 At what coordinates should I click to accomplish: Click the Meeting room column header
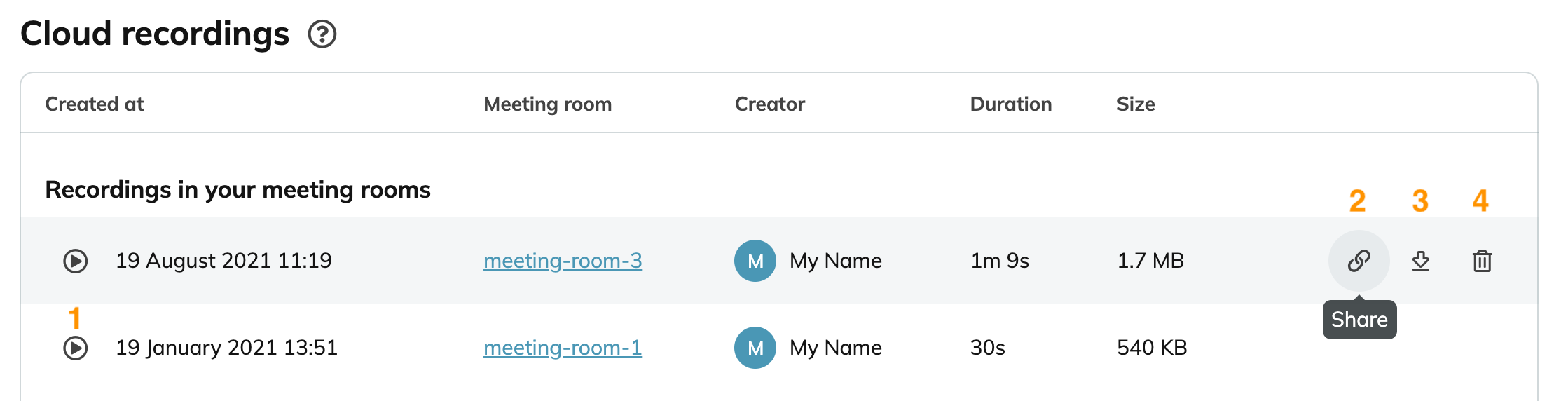(x=548, y=104)
